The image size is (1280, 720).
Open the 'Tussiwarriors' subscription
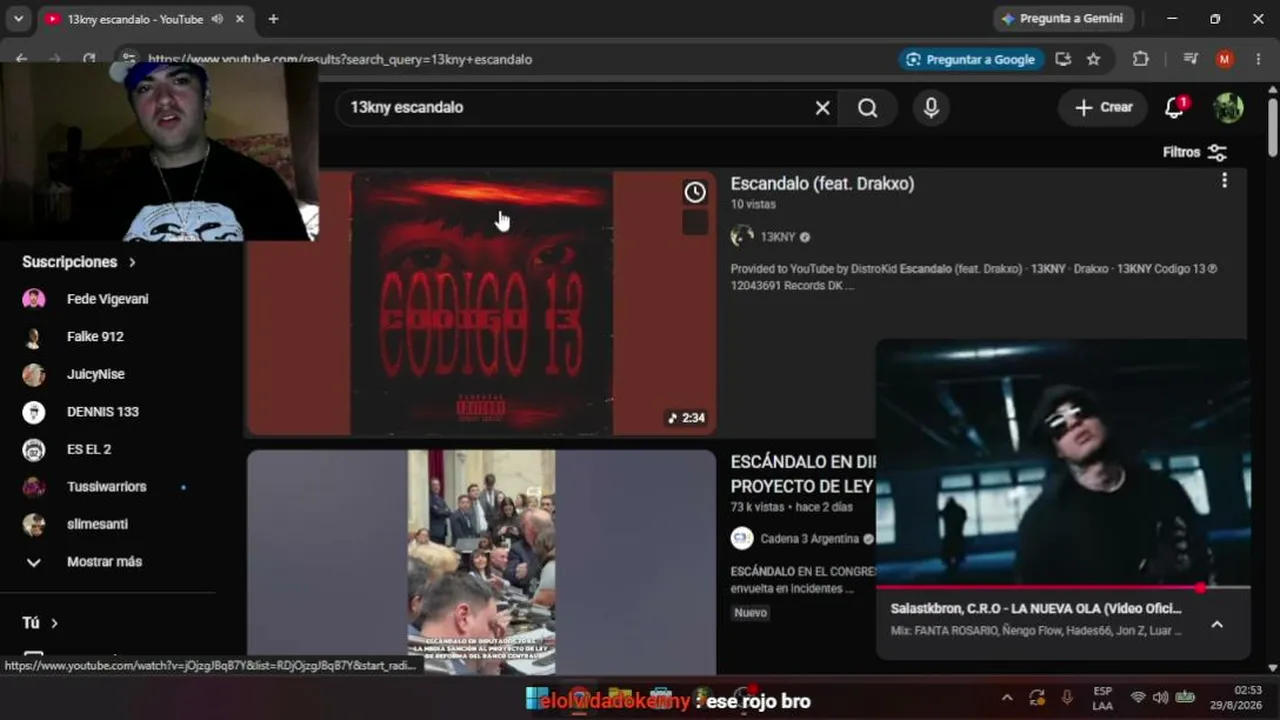(x=108, y=487)
